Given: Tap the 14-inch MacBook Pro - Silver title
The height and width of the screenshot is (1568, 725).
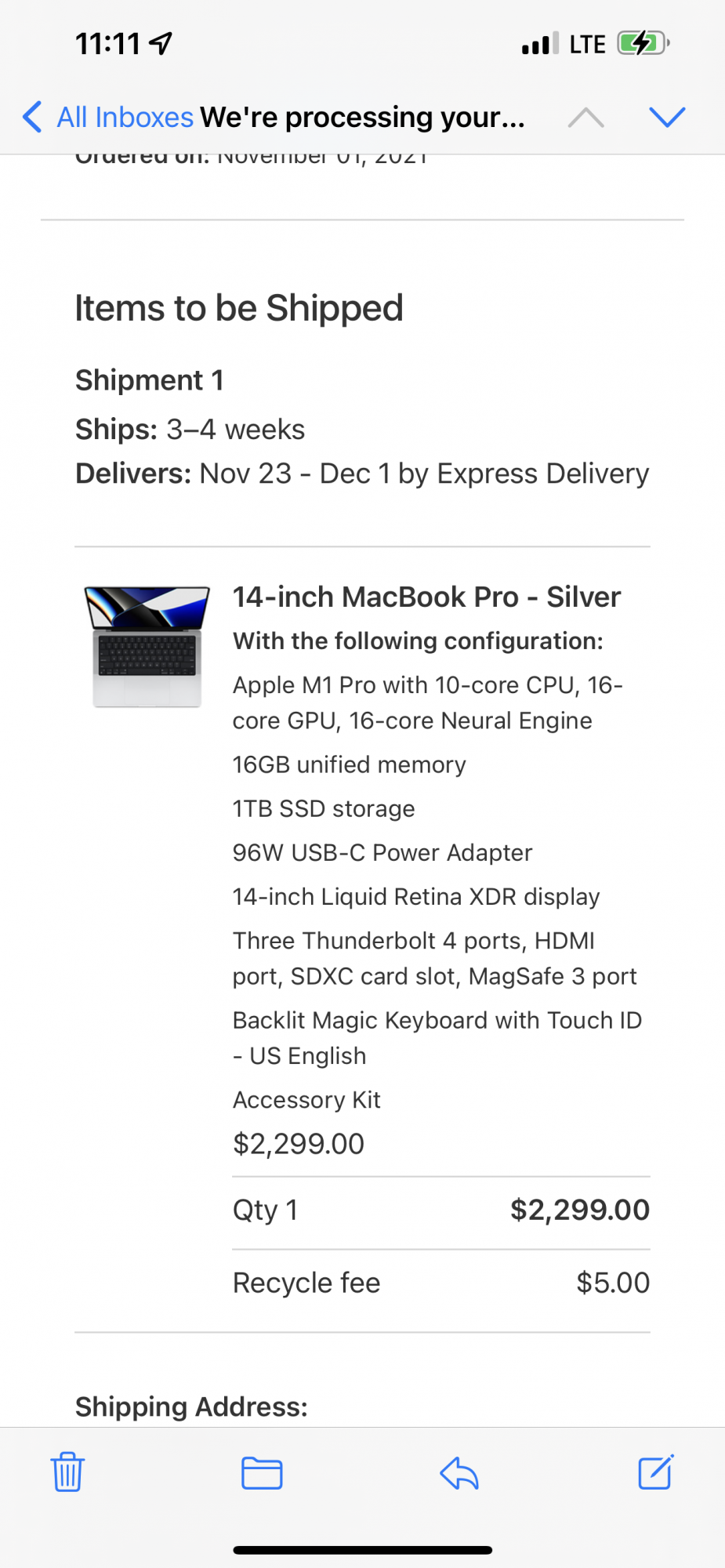Looking at the screenshot, I should pos(427,597).
